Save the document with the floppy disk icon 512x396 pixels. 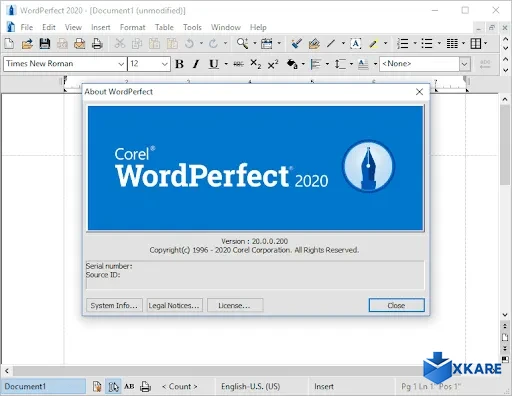(x=45, y=43)
